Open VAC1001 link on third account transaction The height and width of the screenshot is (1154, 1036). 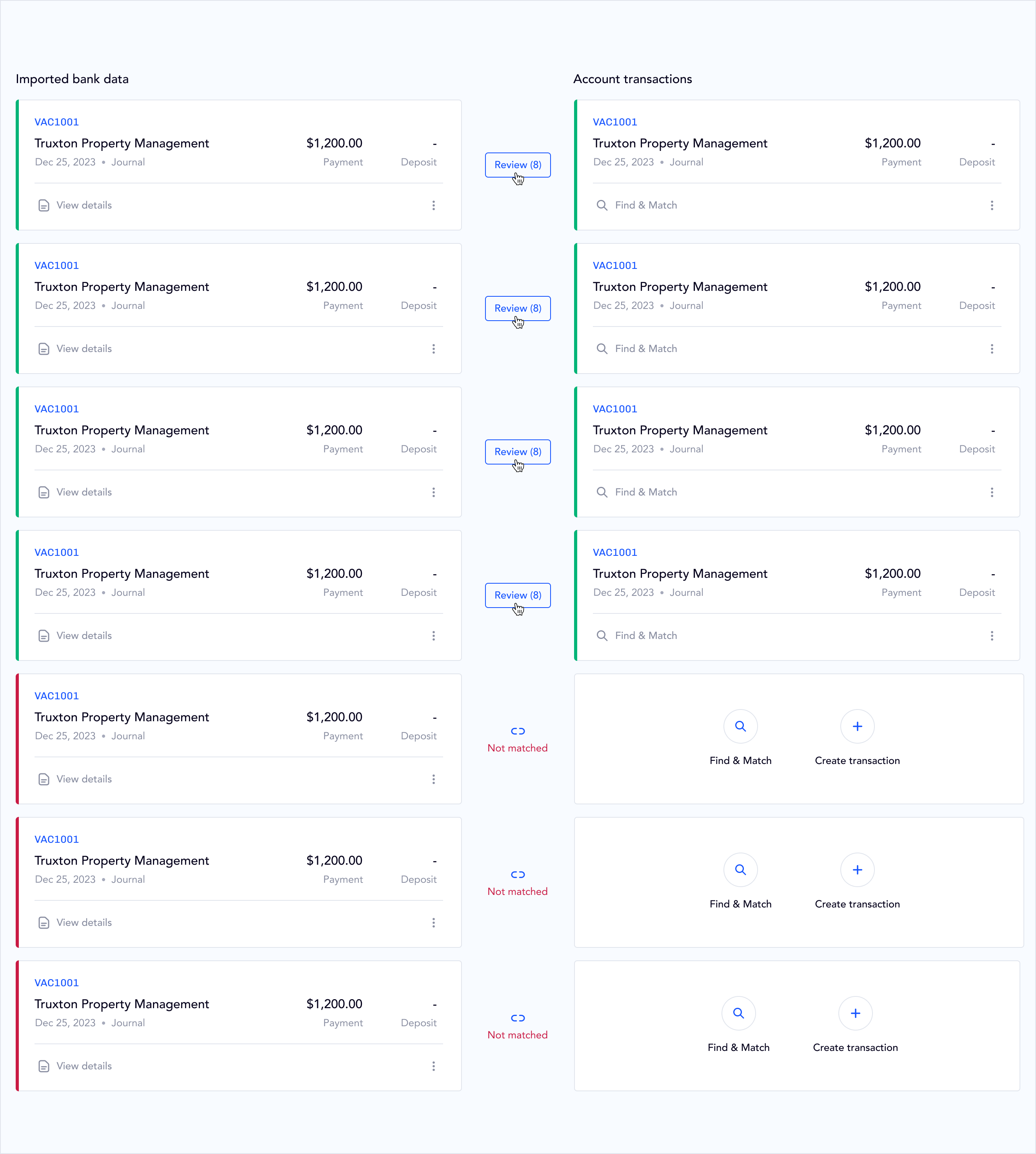(615, 408)
